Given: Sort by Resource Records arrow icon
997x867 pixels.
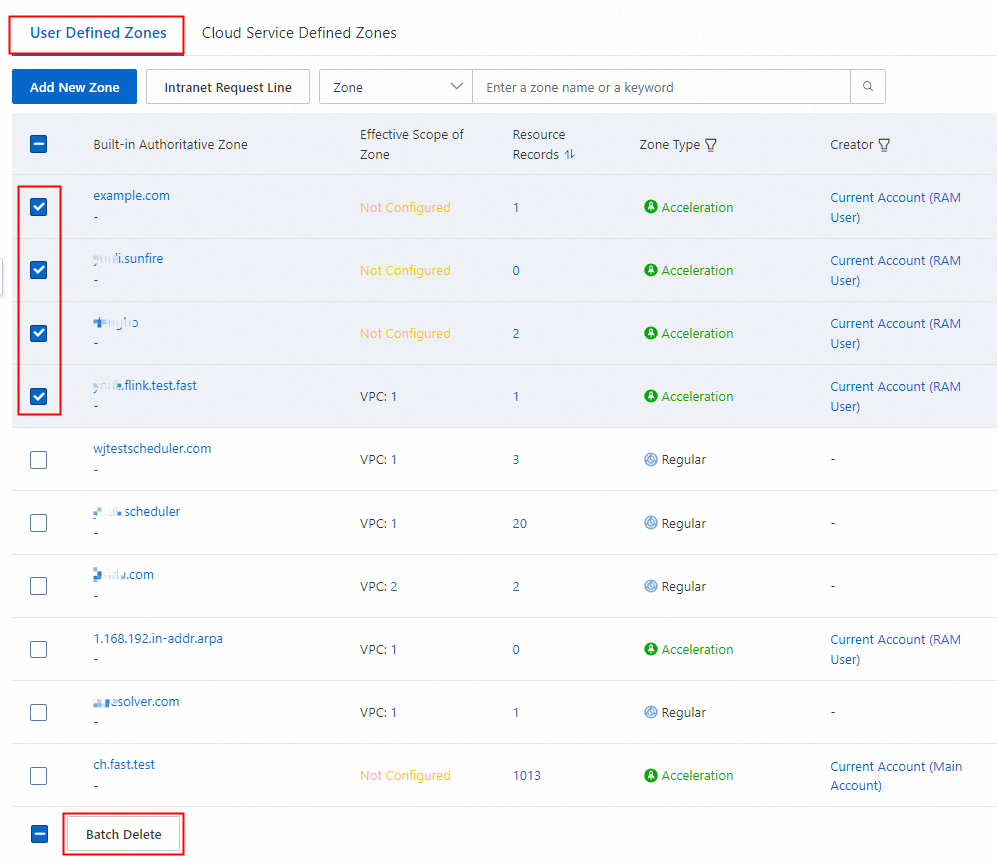Looking at the screenshot, I should pyautogui.click(x=569, y=155).
